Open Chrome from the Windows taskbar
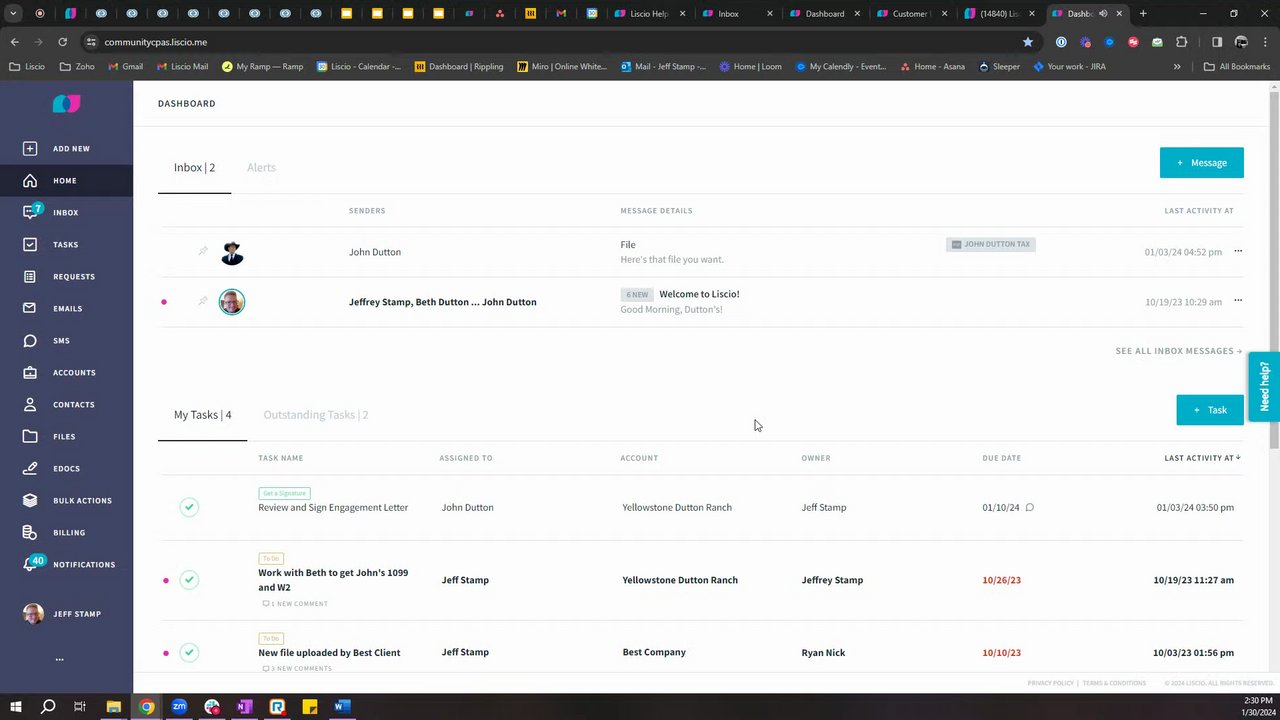This screenshot has height=720, width=1280. pyautogui.click(x=147, y=707)
